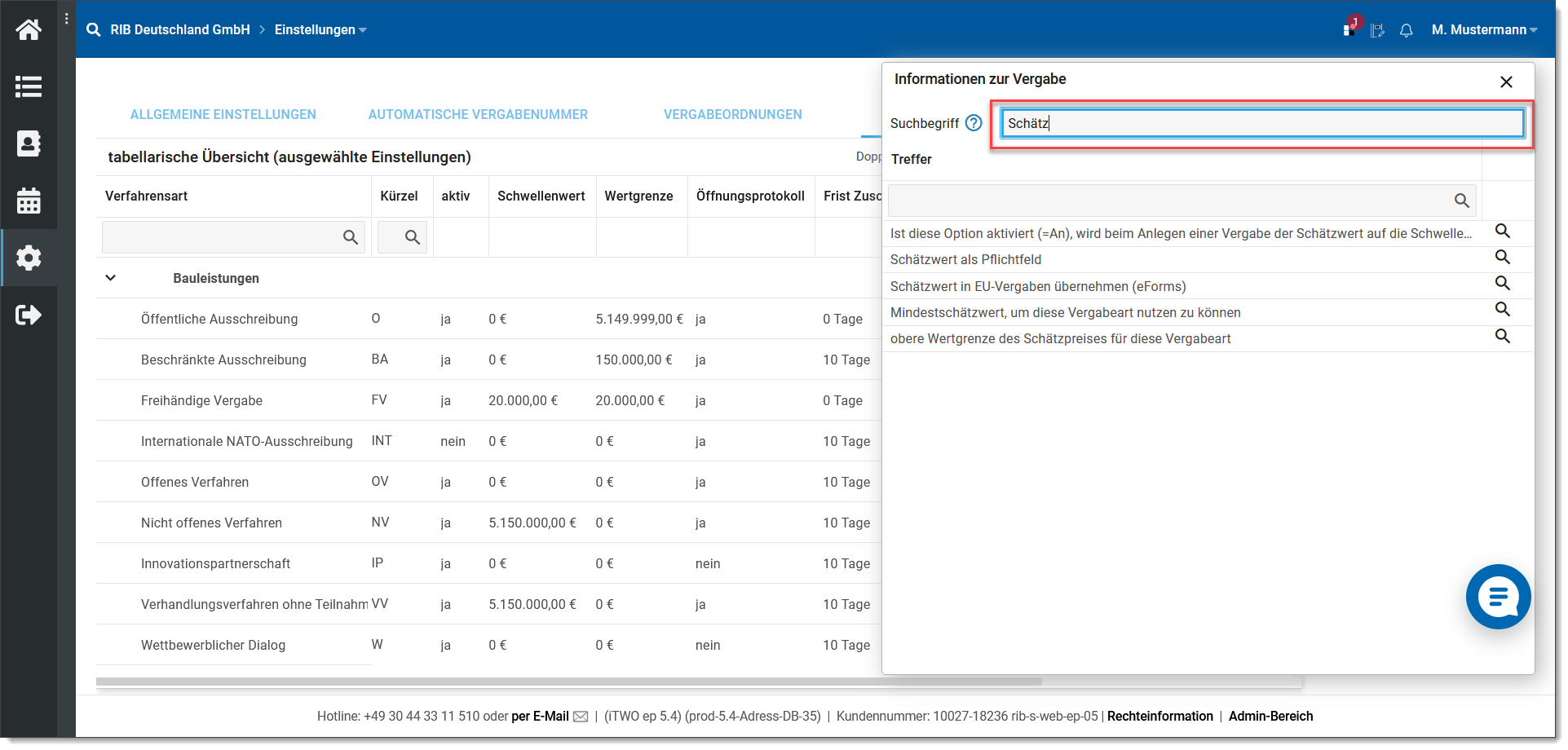Image resolution: width=1568 pixels, height=750 pixels.
Task: Click Wertgrenze value 150.000,00 €
Action: pos(634,360)
